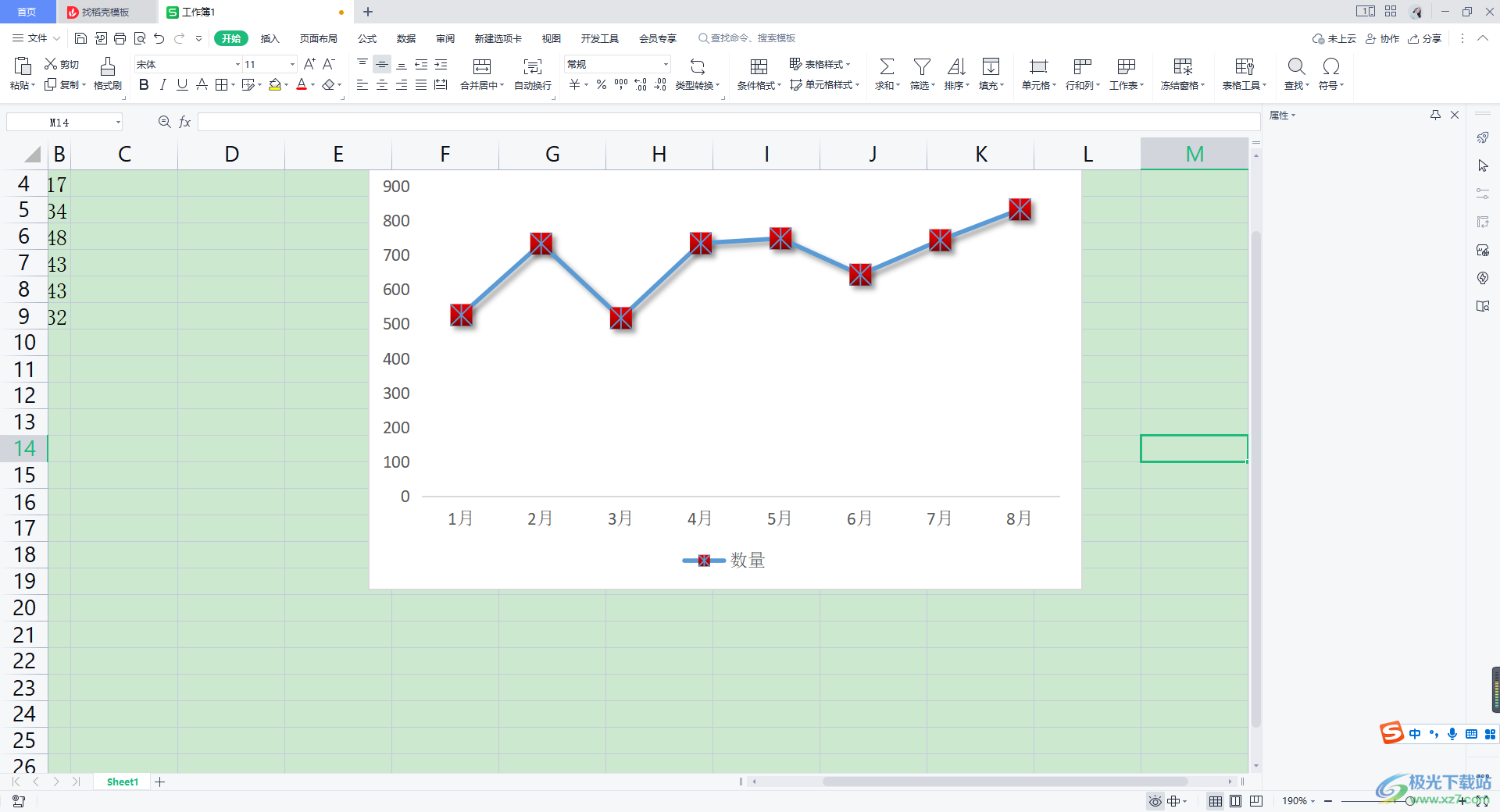The height and width of the screenshot is (812, 1500).
Task: Open the Data (数据) ribbon tab
Action: (406, 38)
